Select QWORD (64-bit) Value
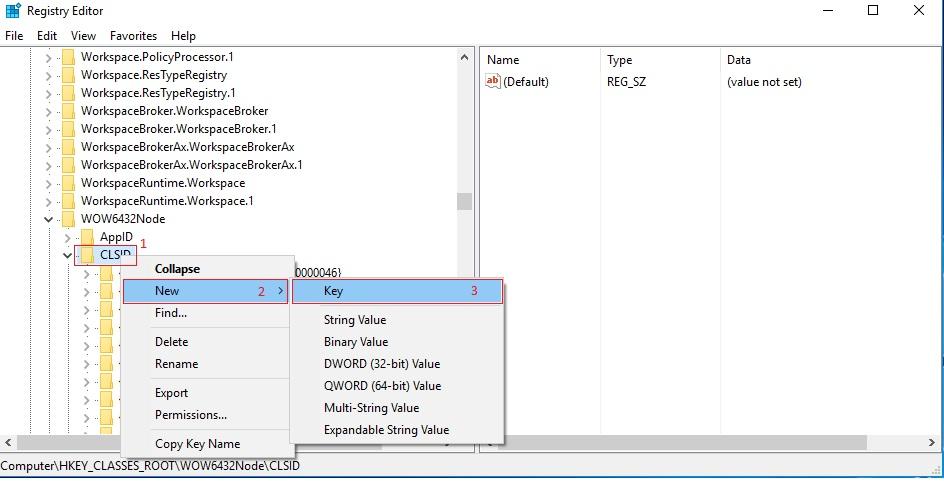944x481 pixels. point(397,386)
